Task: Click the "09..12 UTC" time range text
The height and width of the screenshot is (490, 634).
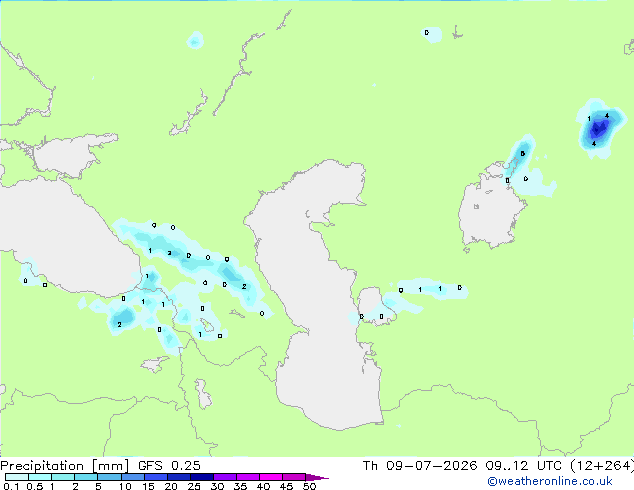Action: (x=526, y=466)
